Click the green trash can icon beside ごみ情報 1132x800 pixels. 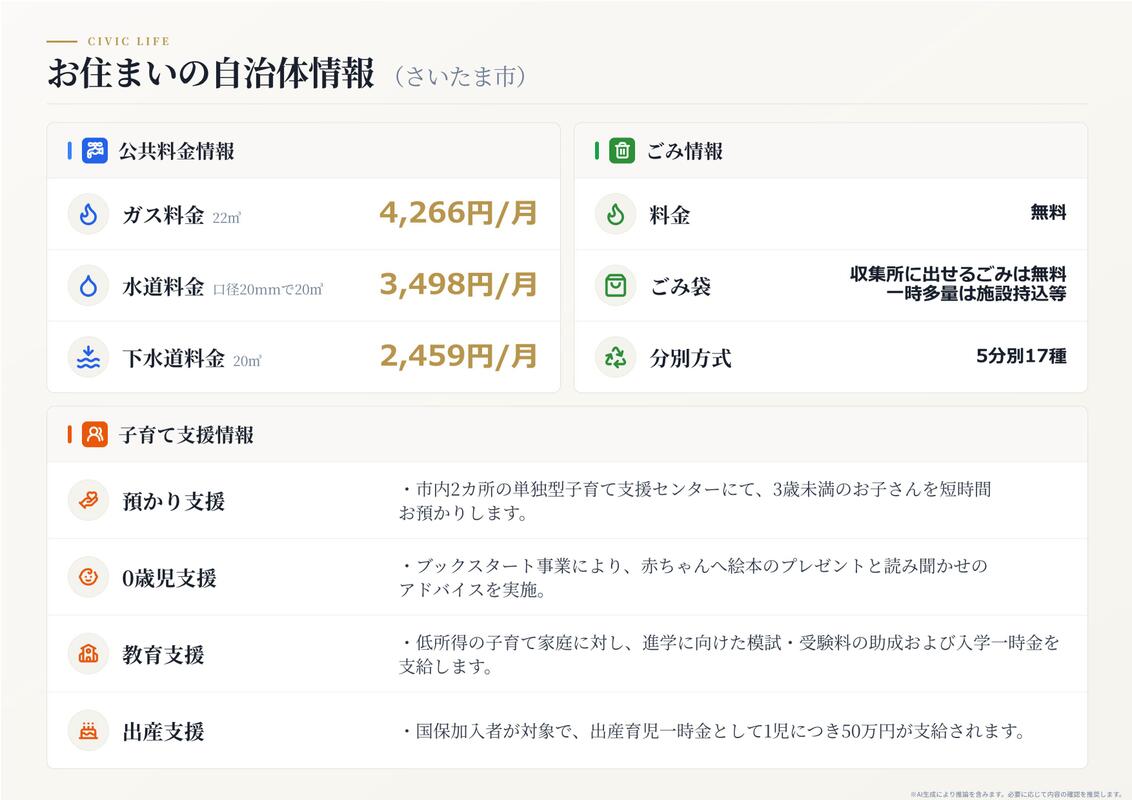click(x=622, y=151)
